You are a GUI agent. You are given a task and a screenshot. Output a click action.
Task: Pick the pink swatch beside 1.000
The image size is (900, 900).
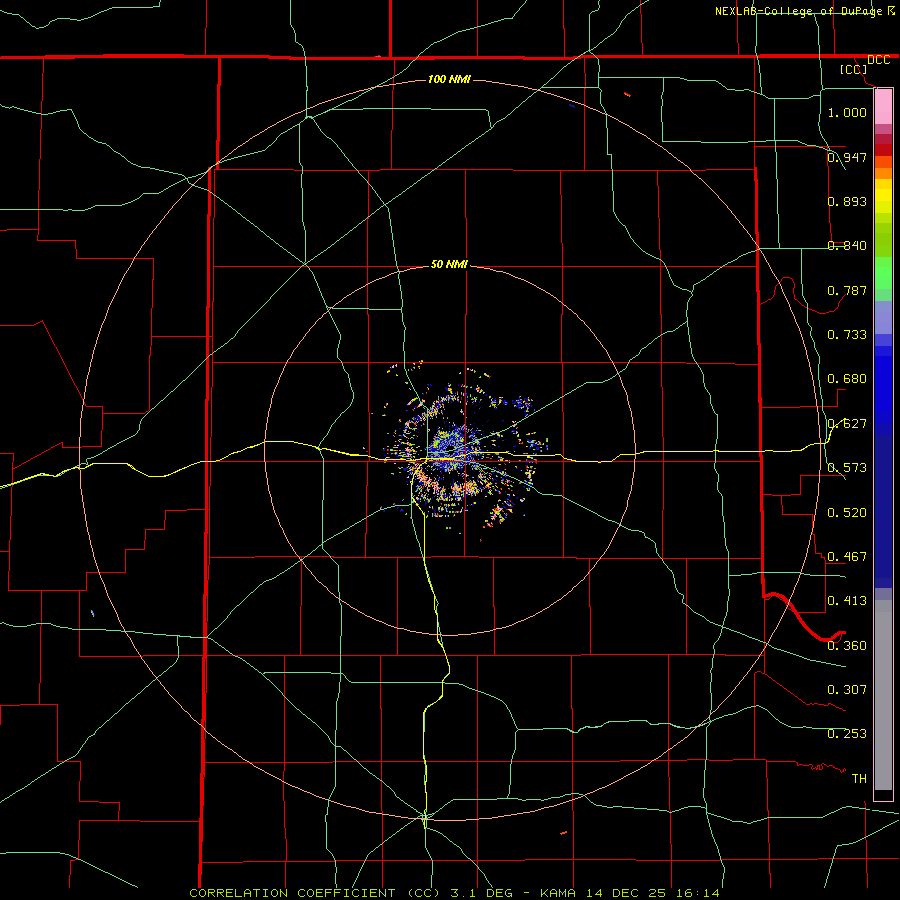click(x=883, y=107)
